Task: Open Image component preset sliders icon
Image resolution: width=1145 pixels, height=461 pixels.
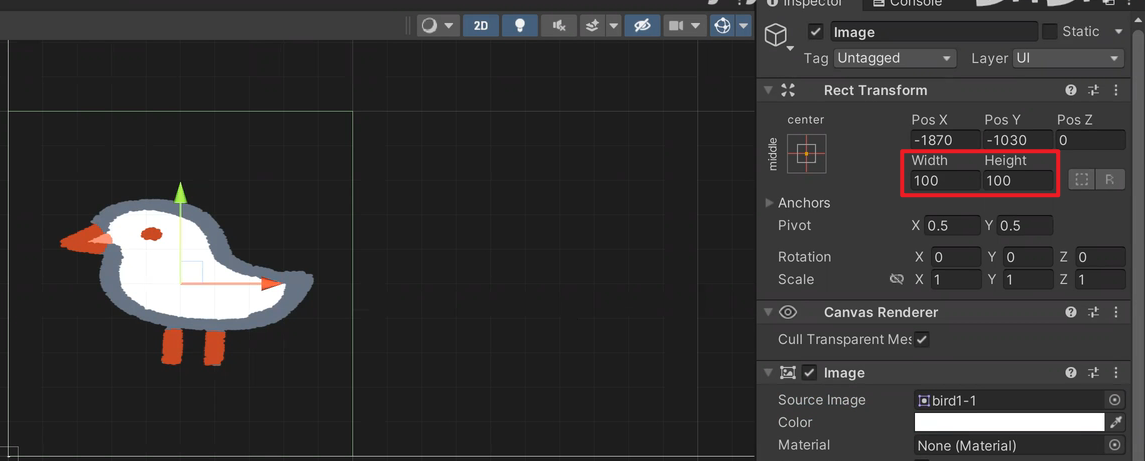Action: (1093, 373)
